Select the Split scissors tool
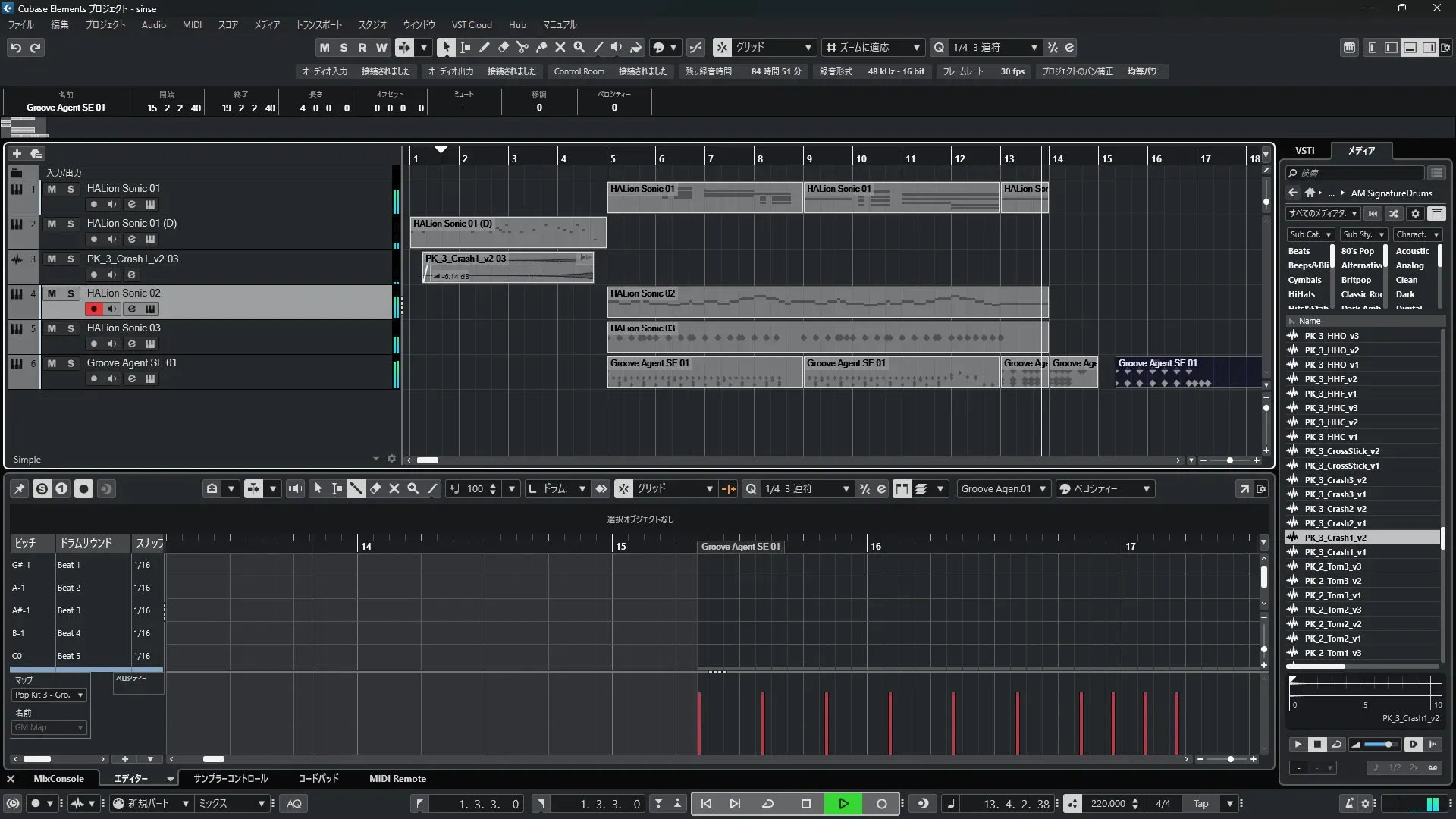 coord(522,47)
